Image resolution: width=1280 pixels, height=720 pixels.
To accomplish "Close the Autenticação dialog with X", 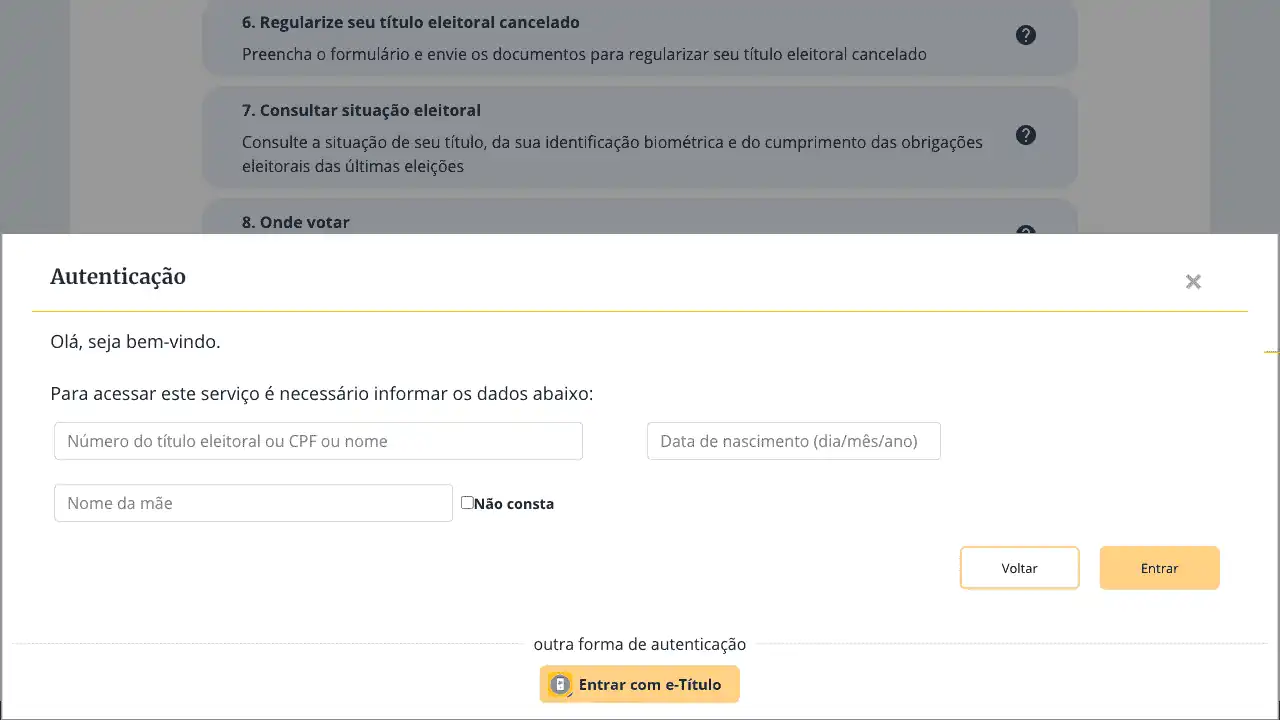I will (1193, 282).
